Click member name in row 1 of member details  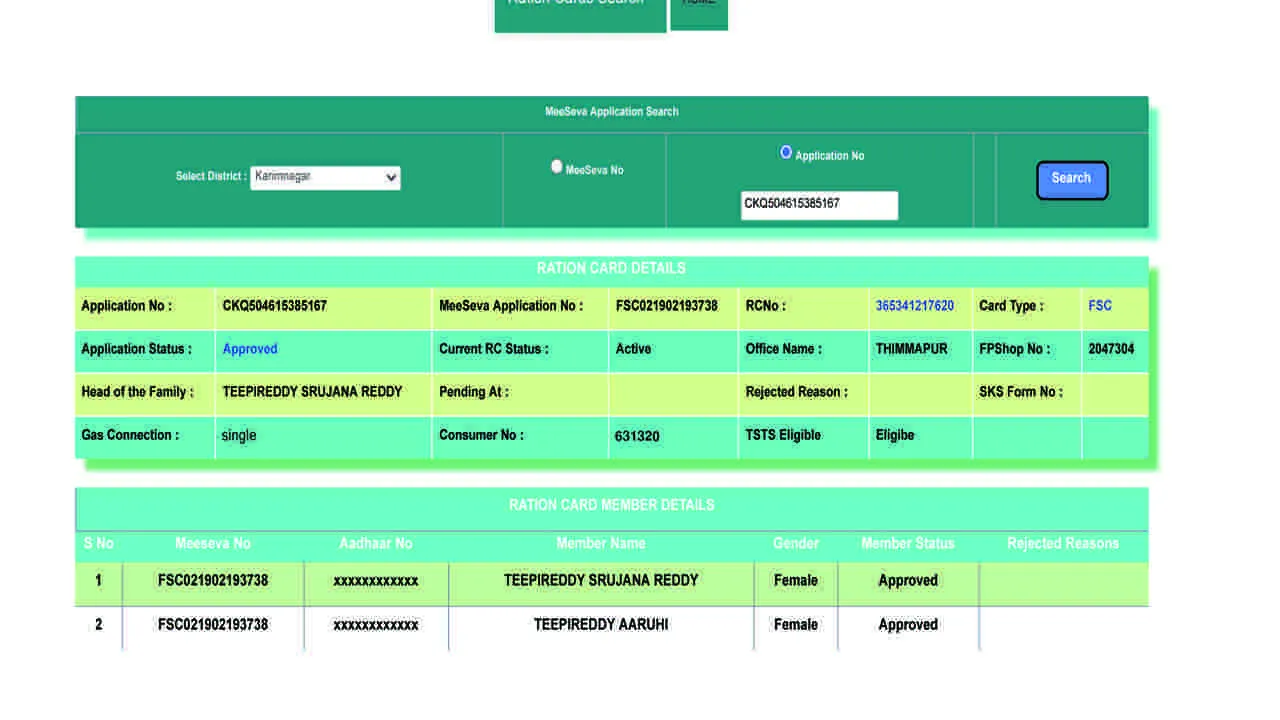tap(601, 580)
